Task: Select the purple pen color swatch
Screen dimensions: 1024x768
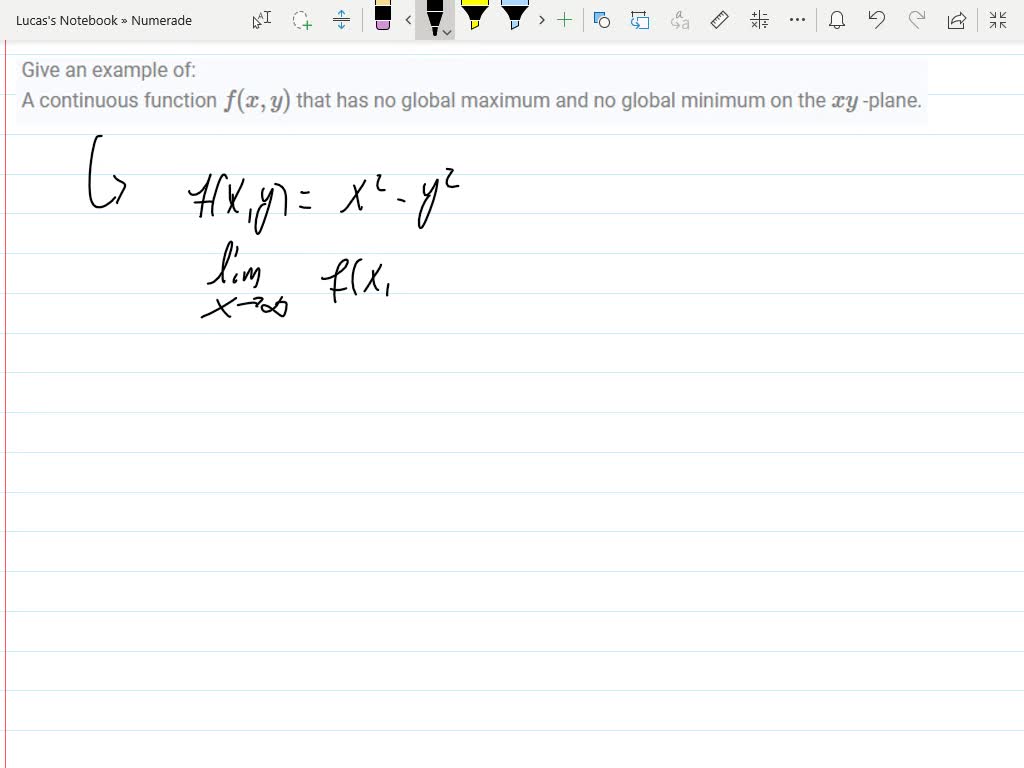Action: 383,26
